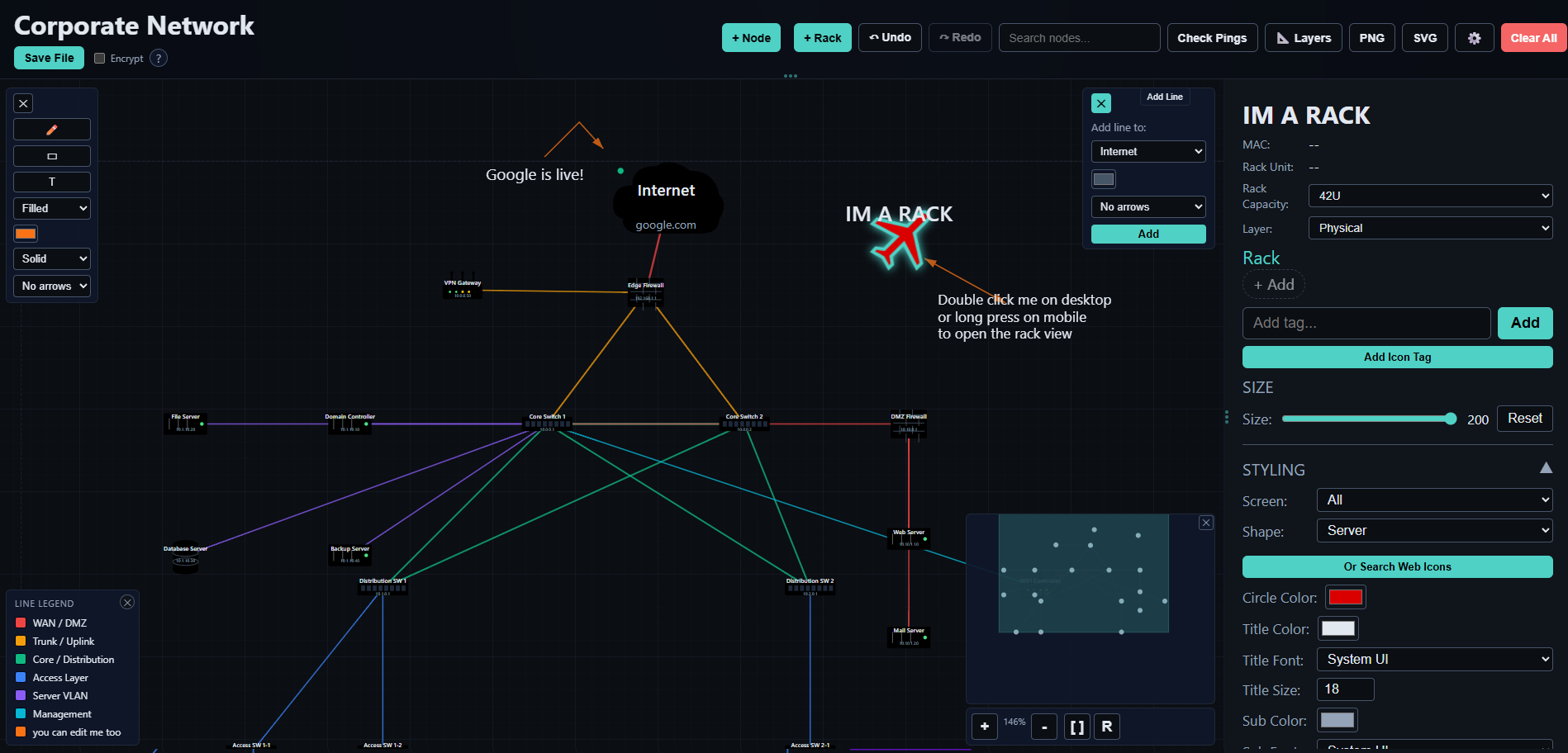Open the settings gear

click(x=1474, y=38)
